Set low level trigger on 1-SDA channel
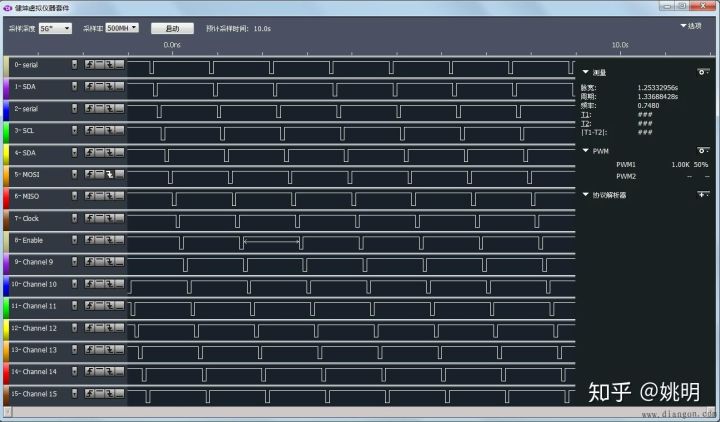Image resolution: width=720 pixels, height=422 pixels. [119, 86]
